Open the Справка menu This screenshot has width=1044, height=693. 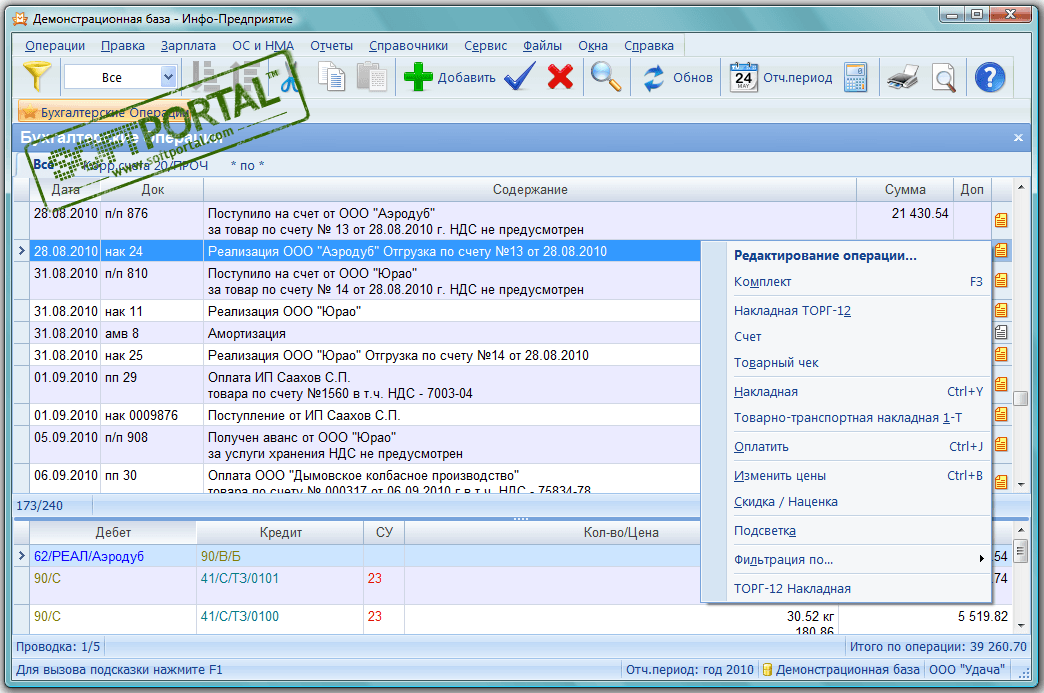[x=649, y=46]
